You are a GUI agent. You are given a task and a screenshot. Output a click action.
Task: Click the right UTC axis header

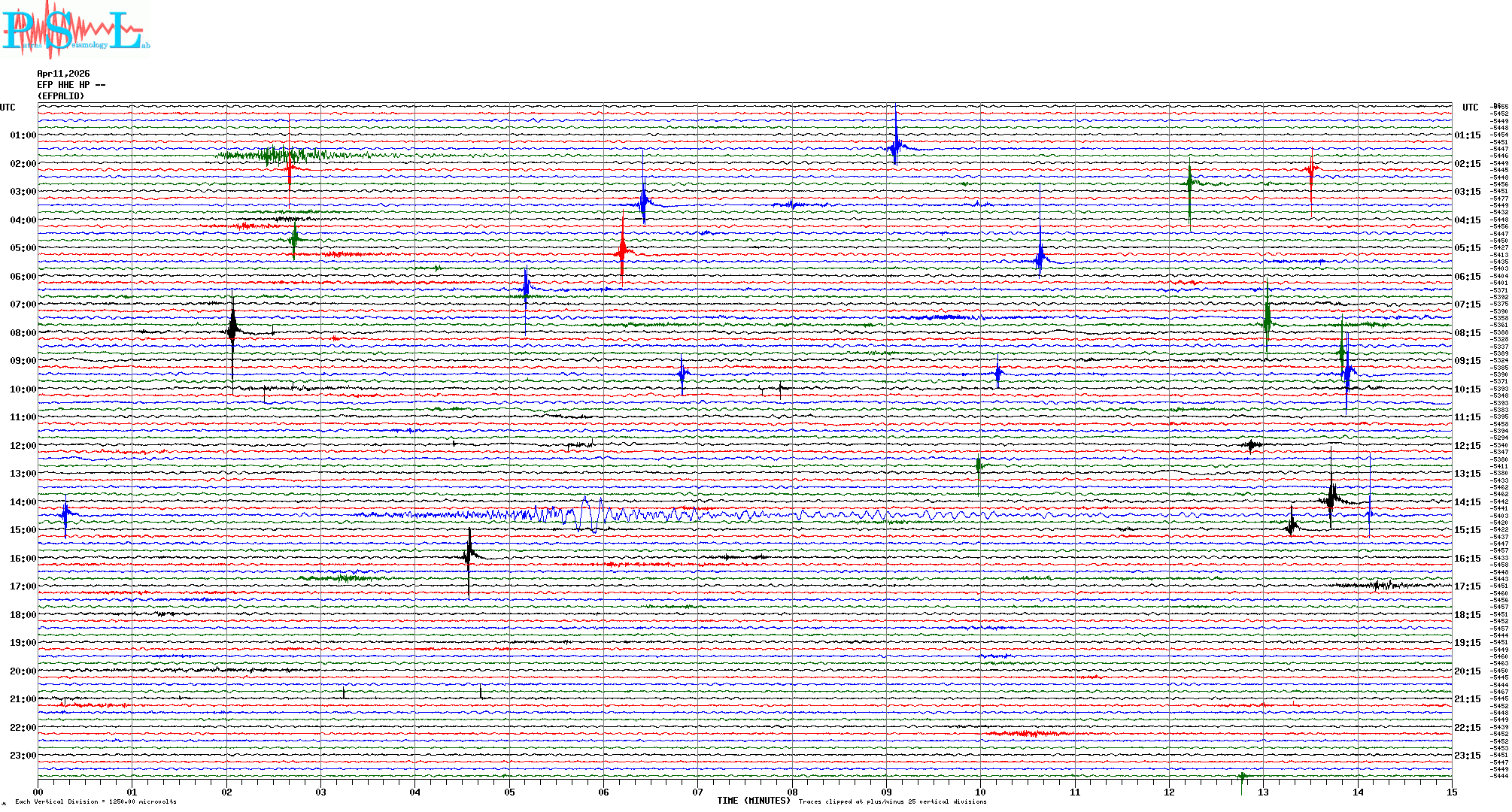click(1470, 108)
